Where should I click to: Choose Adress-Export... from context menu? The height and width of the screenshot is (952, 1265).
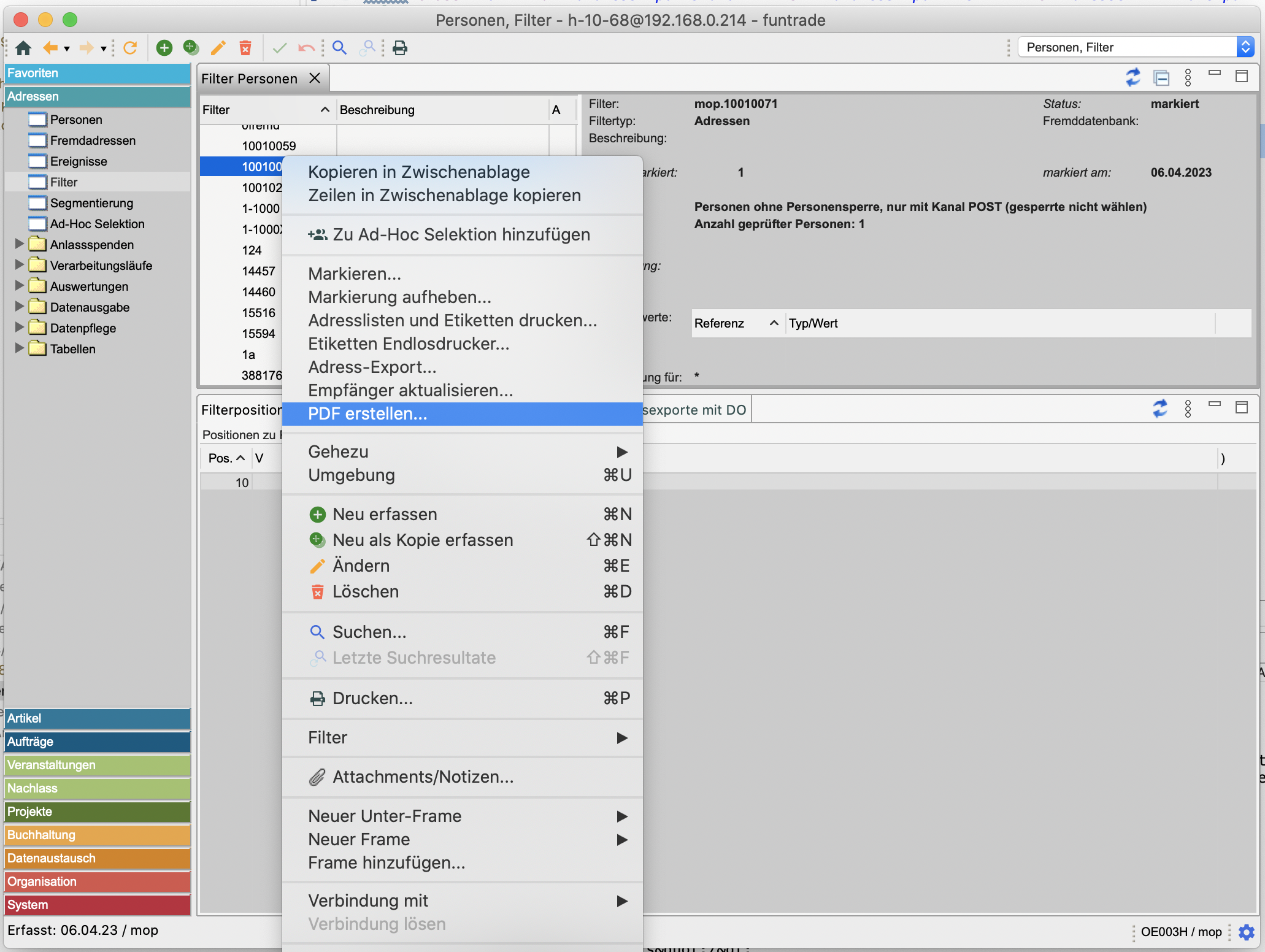[x=372, y=367]
